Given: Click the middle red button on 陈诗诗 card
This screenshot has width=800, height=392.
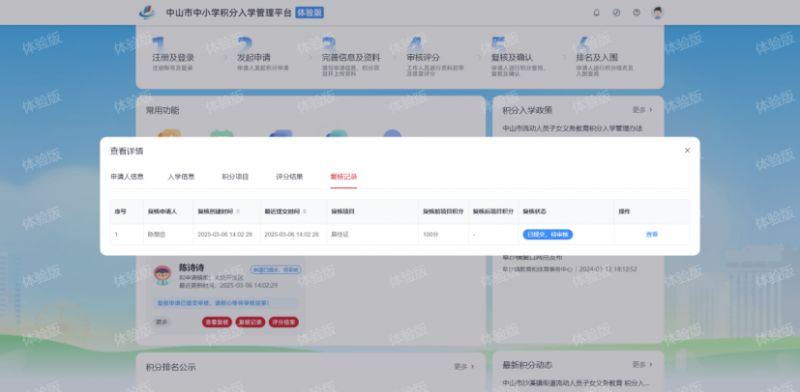Looking at the screenshot, I should pyautogui.click(x=250, y=322).
